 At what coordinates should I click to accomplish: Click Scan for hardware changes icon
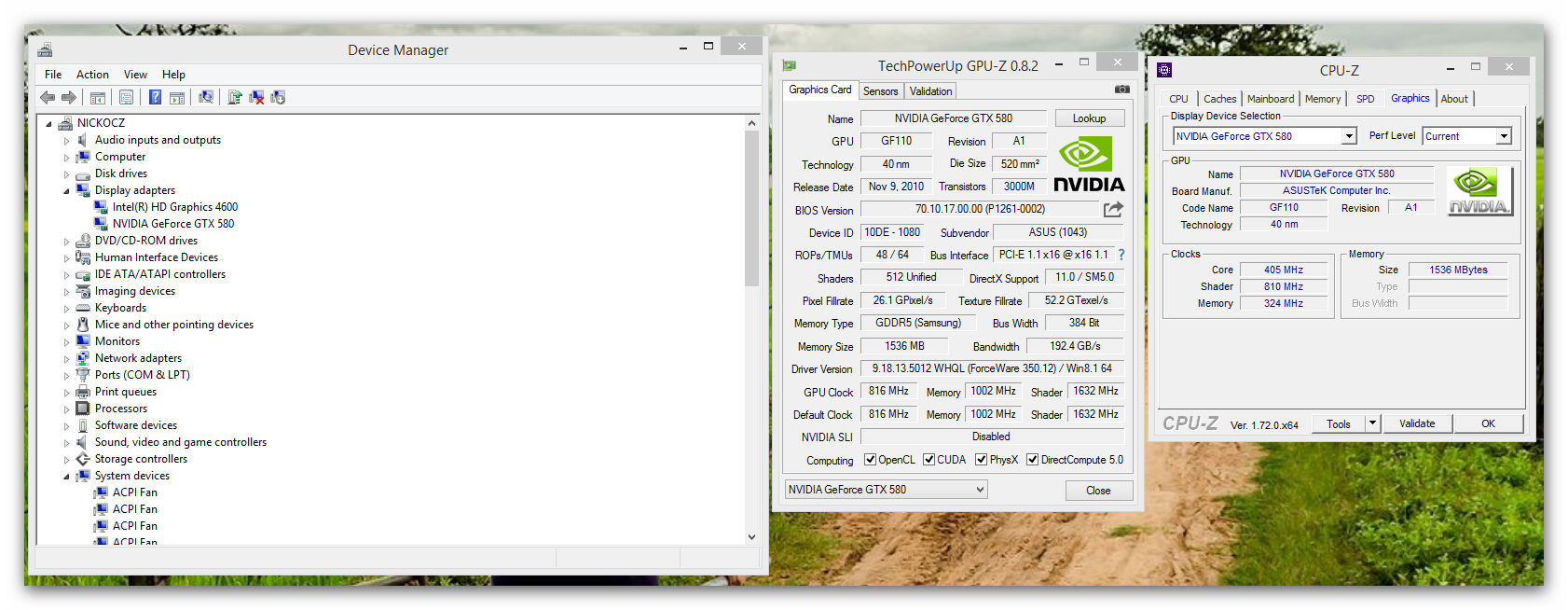coord(205,97)
